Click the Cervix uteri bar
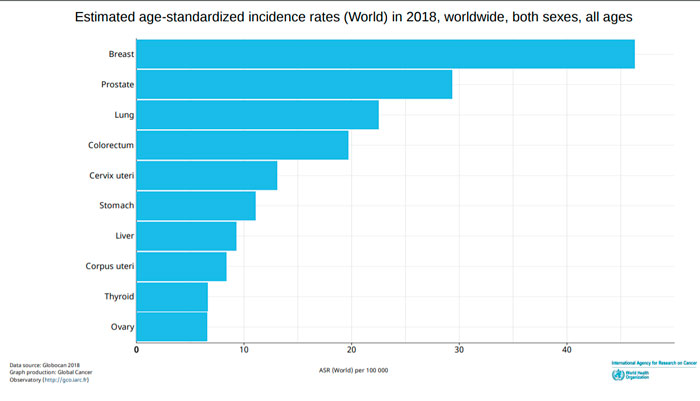Viewport: 700px width, 401px height. [207, 175]
